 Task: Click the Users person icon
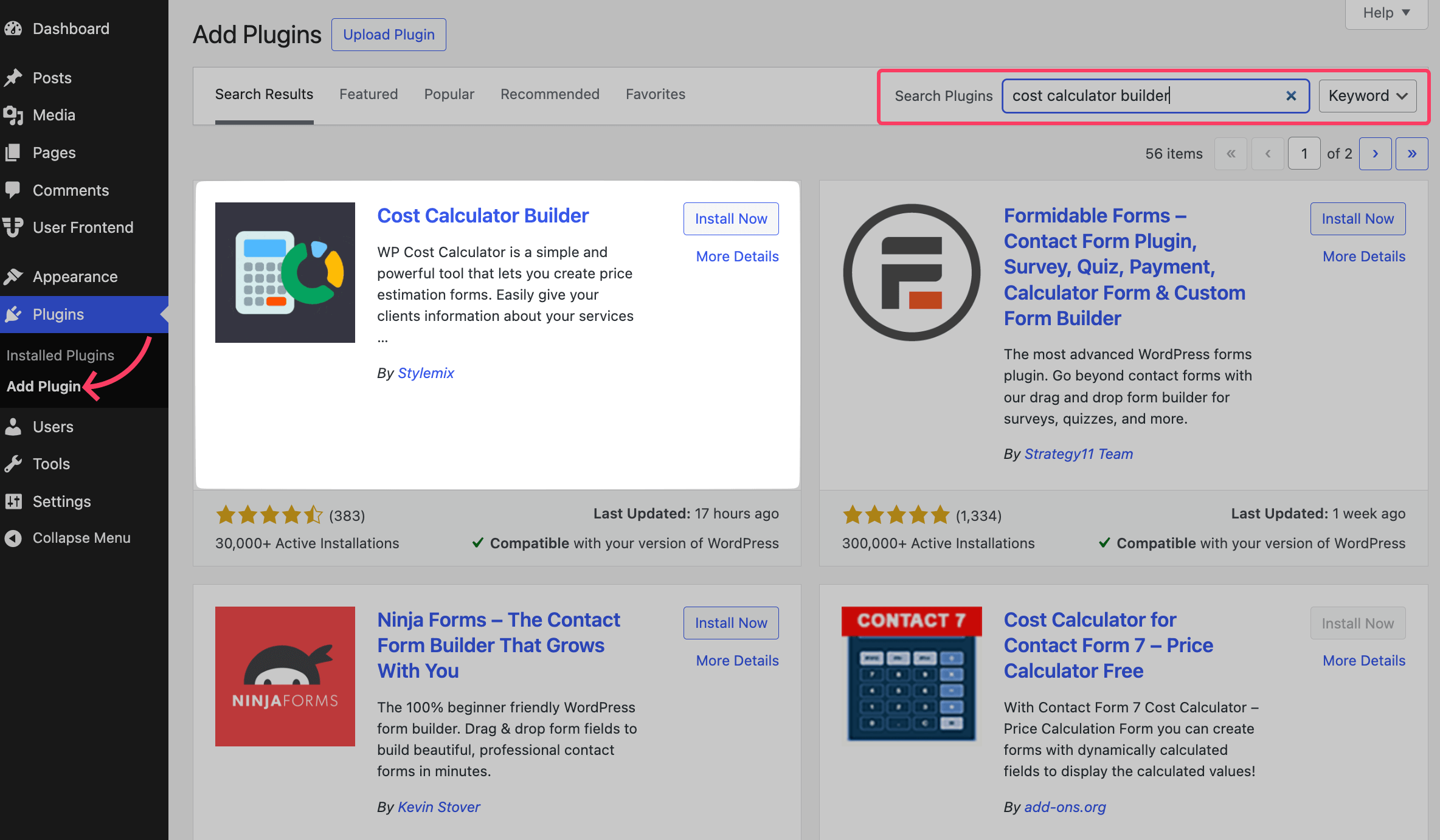[13, 427]
